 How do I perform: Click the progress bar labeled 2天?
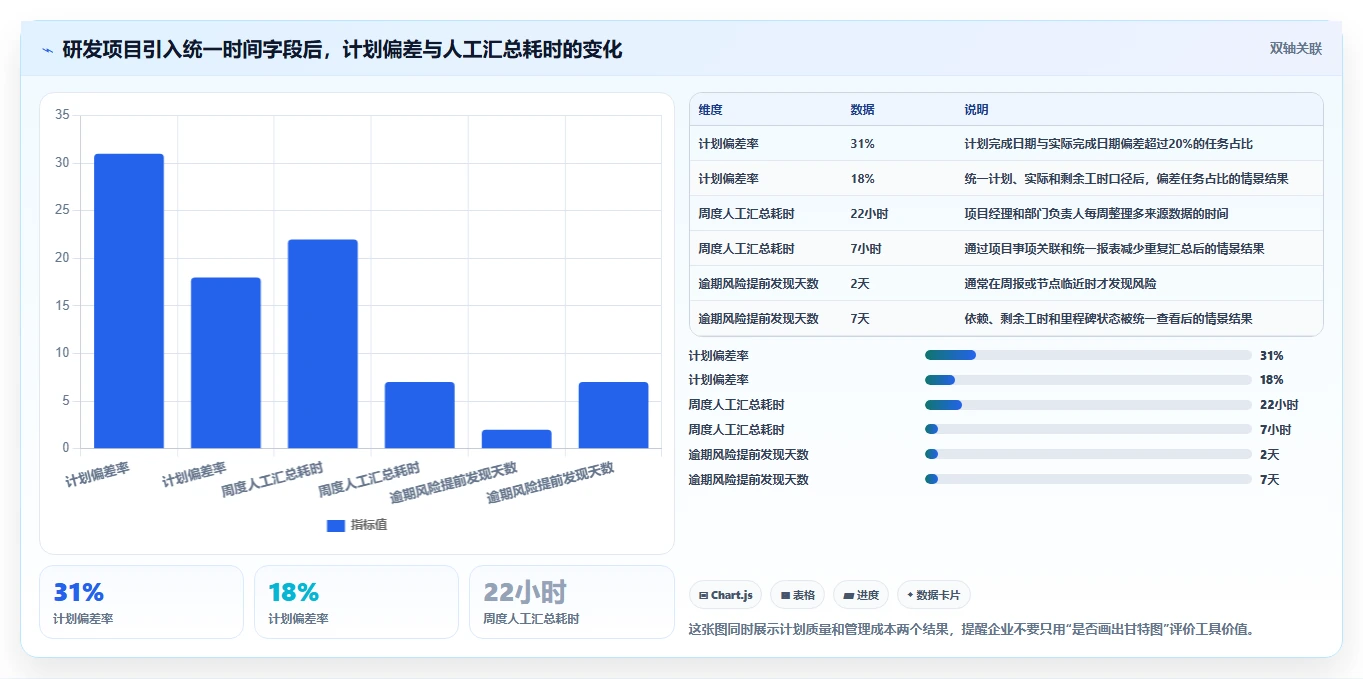[1089, 455]
